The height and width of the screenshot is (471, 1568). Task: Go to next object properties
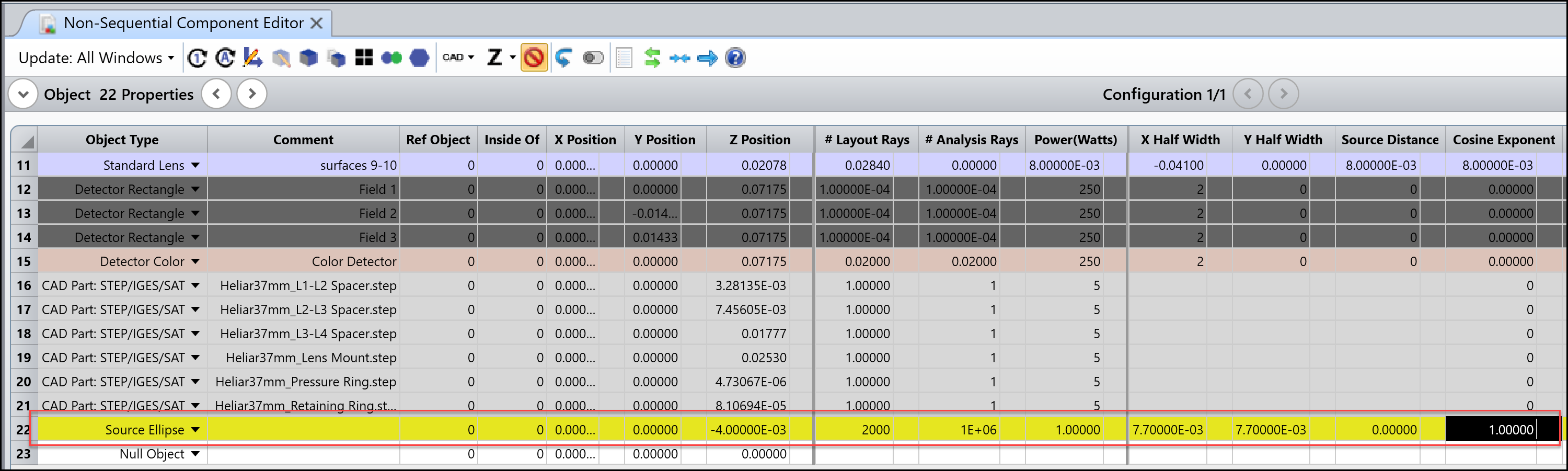(252, 94)
